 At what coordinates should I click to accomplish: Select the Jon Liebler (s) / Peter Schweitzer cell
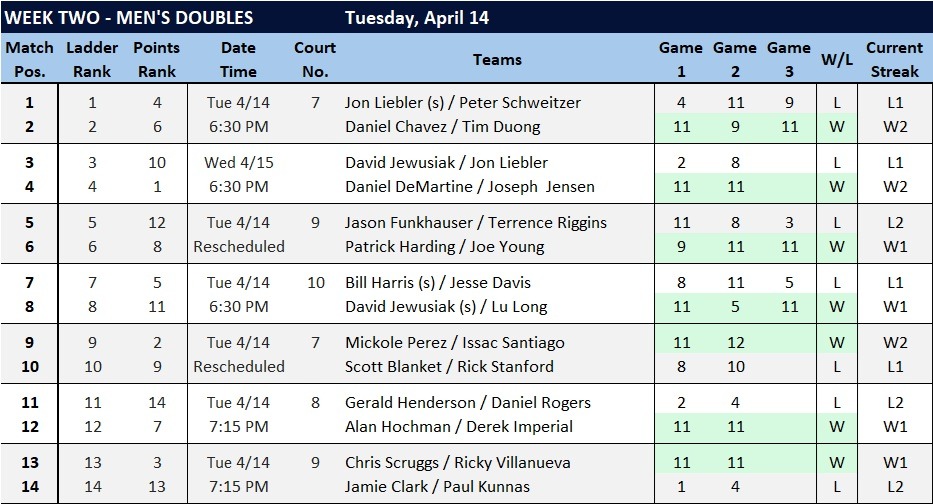pyautogui.click(x=462, y=102)
